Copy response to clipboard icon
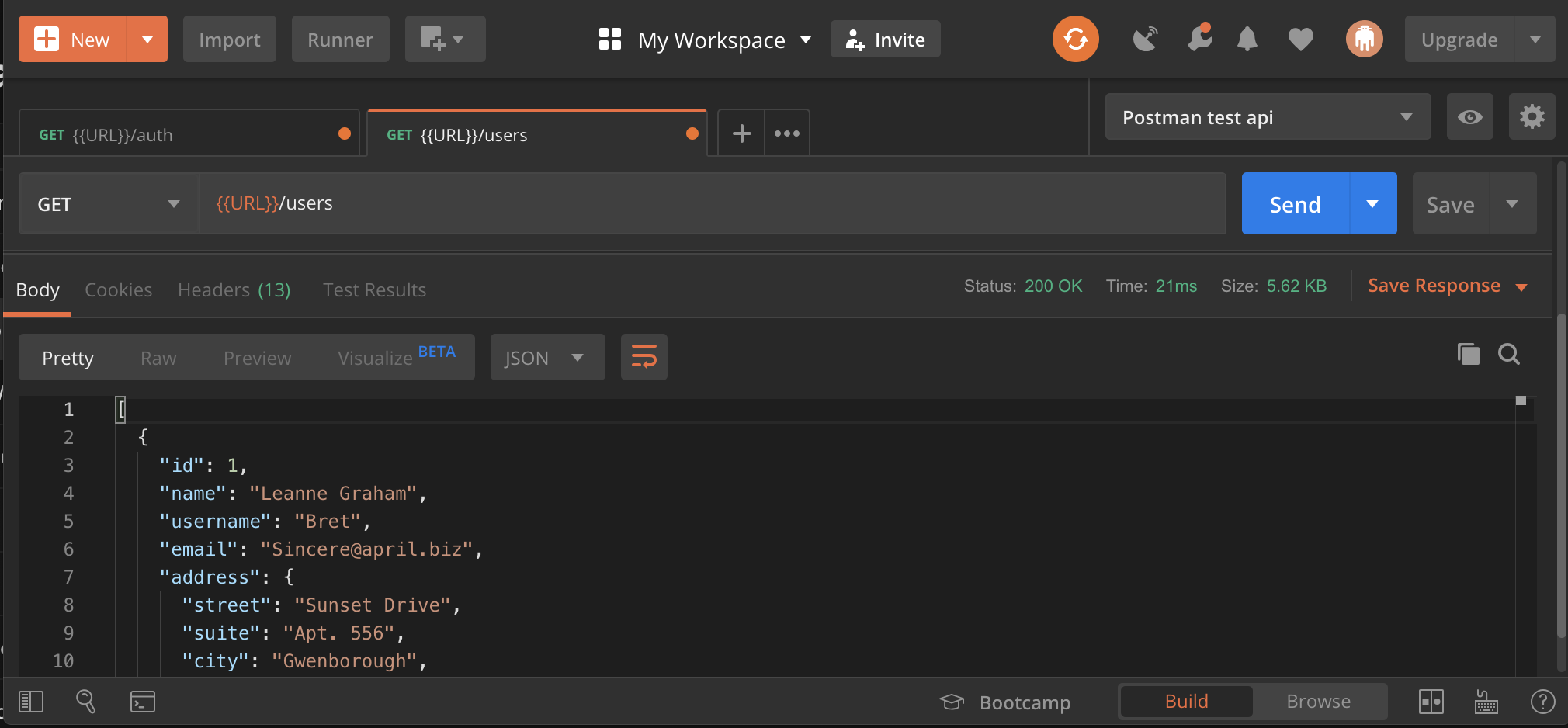The image size is (1568, 728). pyautogui.click(x=1468, y=354)
